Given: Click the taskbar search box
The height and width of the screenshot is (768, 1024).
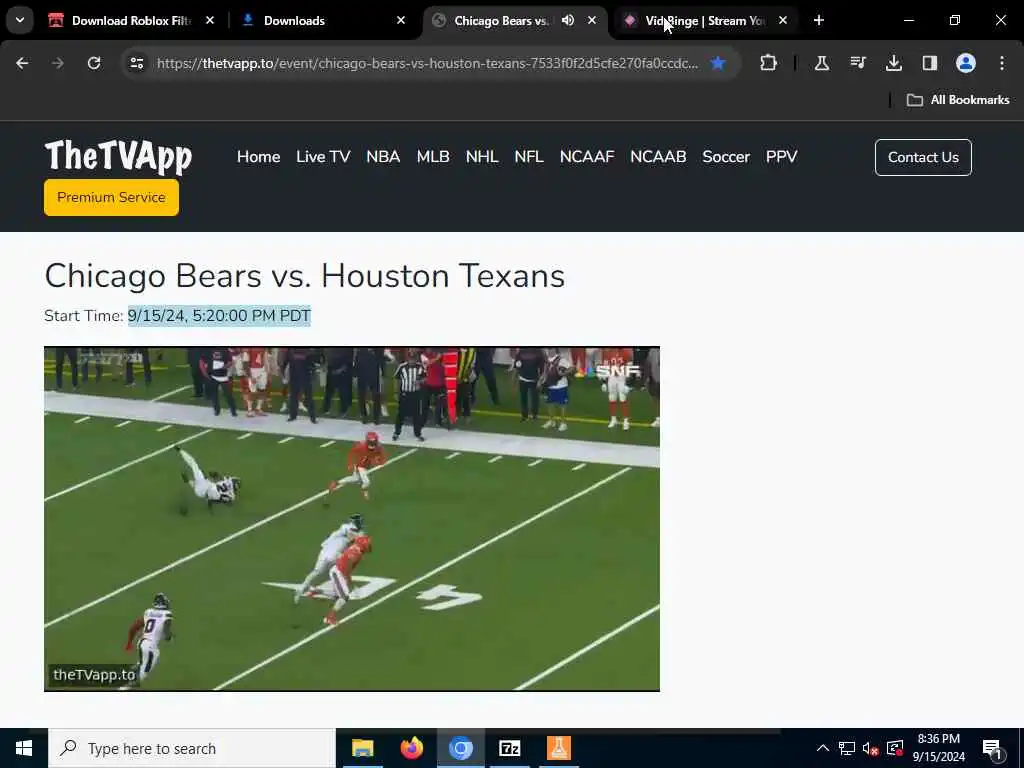Looking at the screenshot, I should point(192,748).
